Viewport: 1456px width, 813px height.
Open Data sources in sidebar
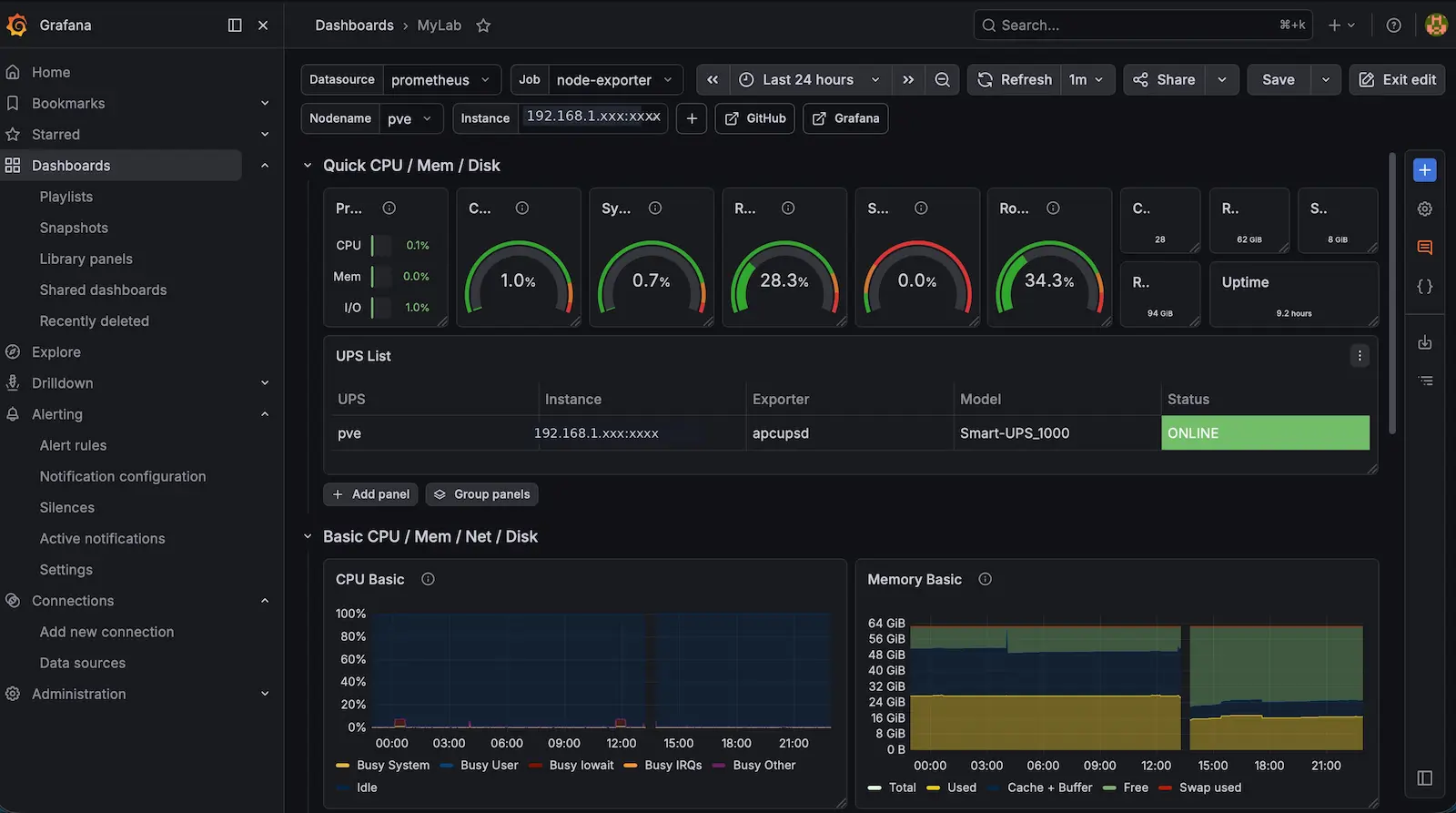(83, 663)
